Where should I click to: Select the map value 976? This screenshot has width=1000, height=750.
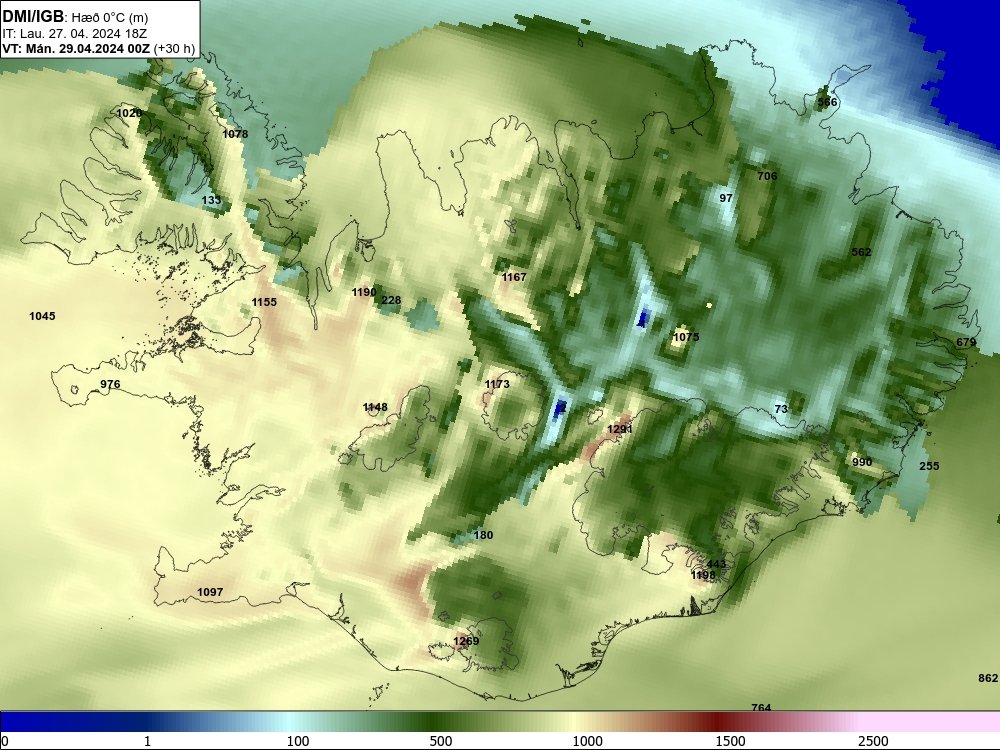click(x=110, y=385)
